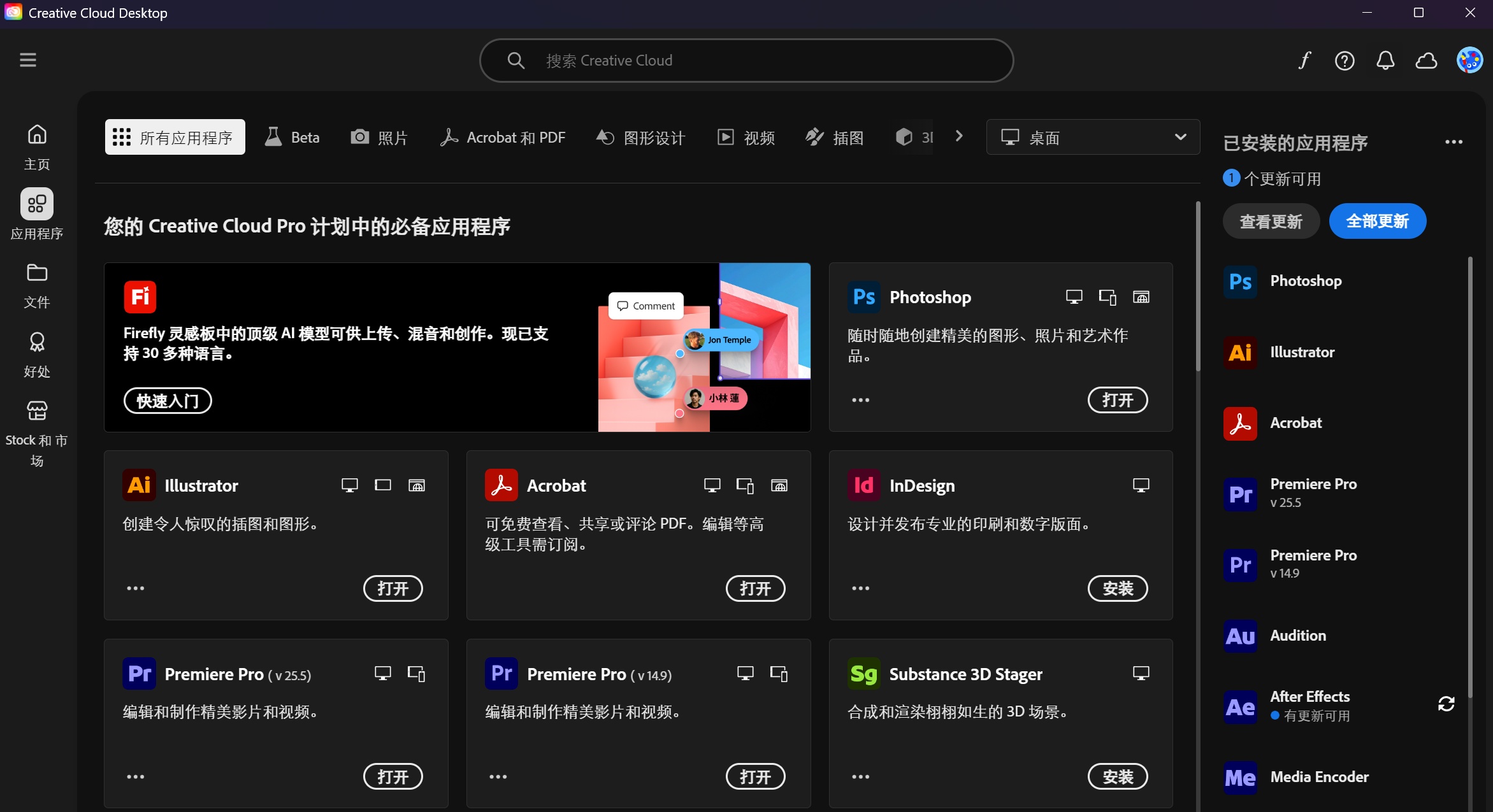This screenshot has height=812, width=1493.
Task: Click the main app list scrollbar
Action: coord(1198,287)
